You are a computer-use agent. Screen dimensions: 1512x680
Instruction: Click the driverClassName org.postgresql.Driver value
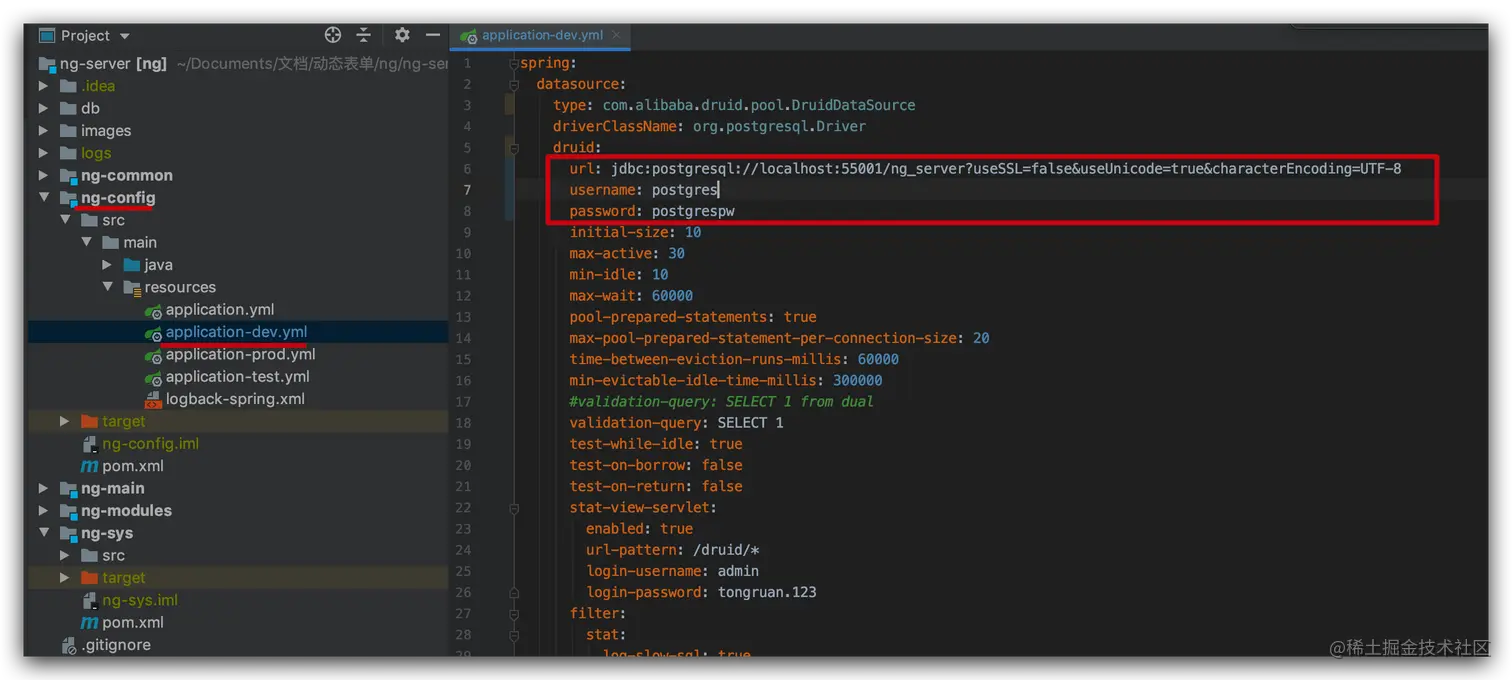click(x=779, y=127)
